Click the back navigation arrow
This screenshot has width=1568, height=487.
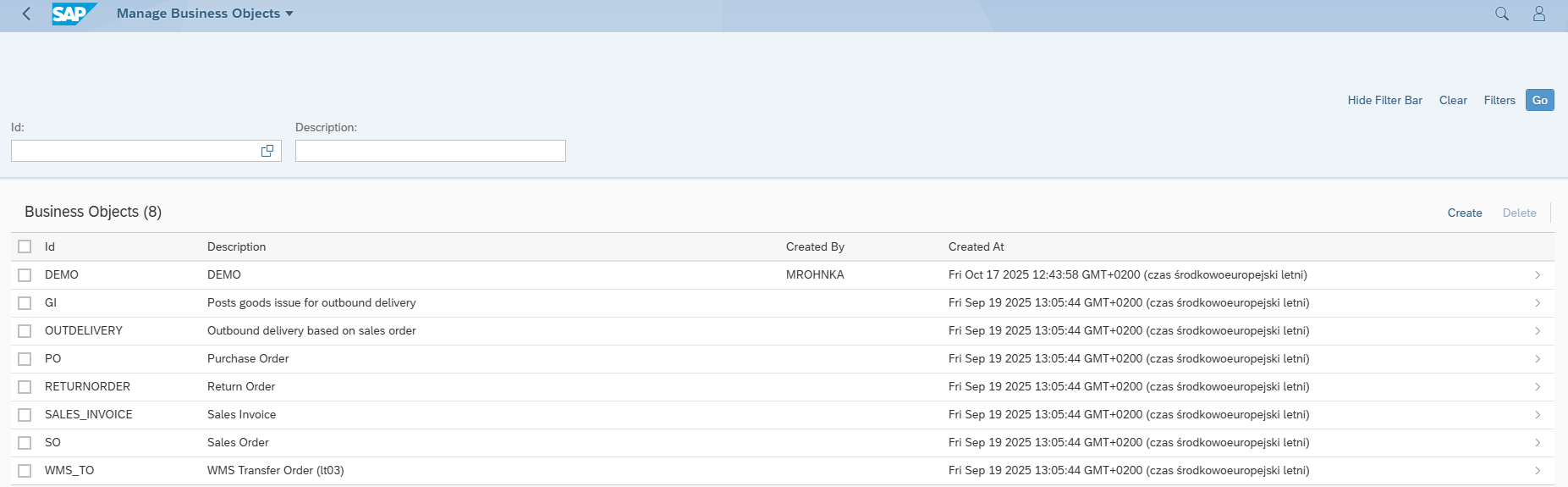[x=26, y=14]
